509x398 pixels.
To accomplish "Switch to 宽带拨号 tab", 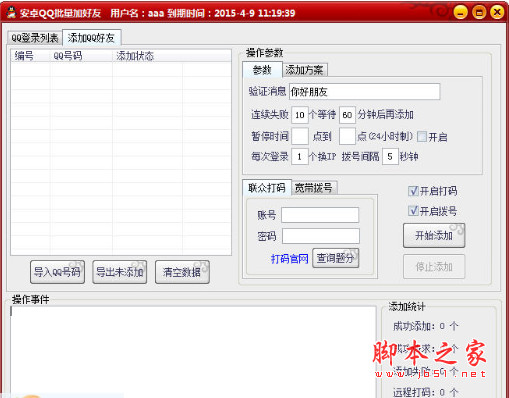I will [314, 188].
